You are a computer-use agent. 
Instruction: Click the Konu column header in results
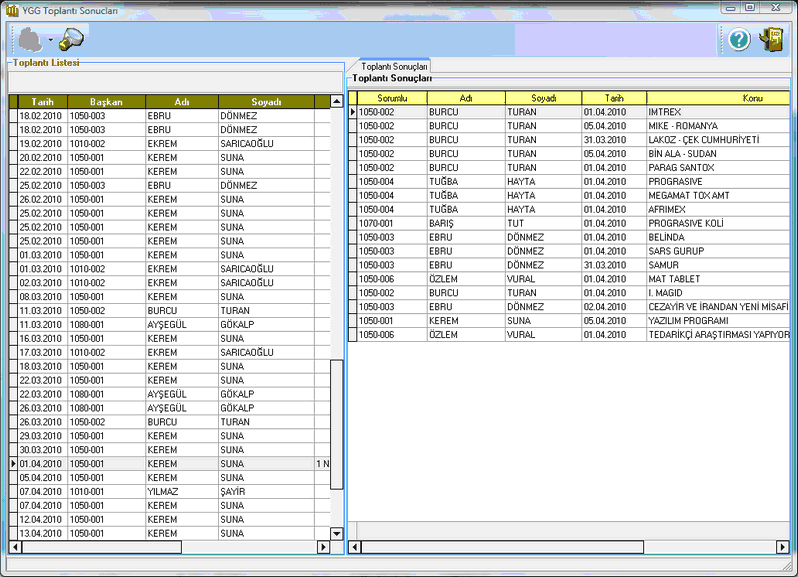pyautogui.click(x=718, y=98)
